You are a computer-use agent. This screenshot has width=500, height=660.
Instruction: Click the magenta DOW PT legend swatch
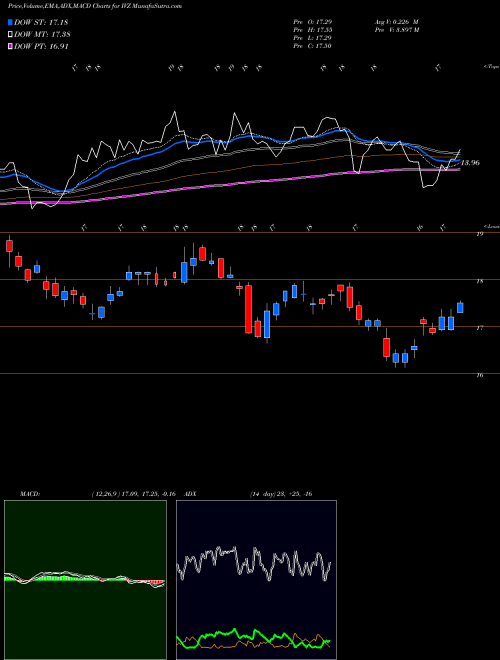tap(11, 47)
